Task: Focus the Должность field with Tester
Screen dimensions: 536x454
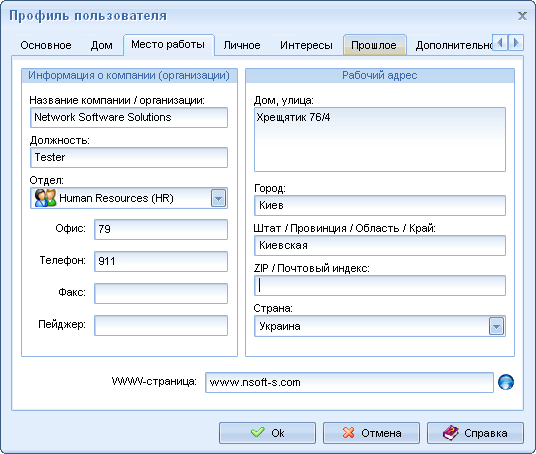Action: 129,157
